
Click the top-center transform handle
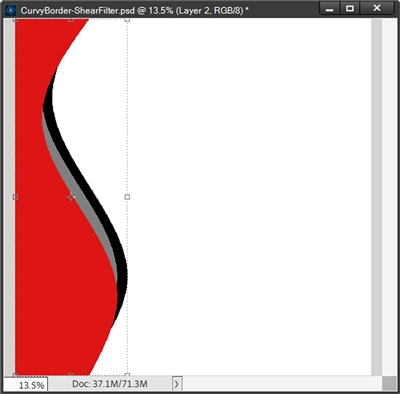[71, 20]
